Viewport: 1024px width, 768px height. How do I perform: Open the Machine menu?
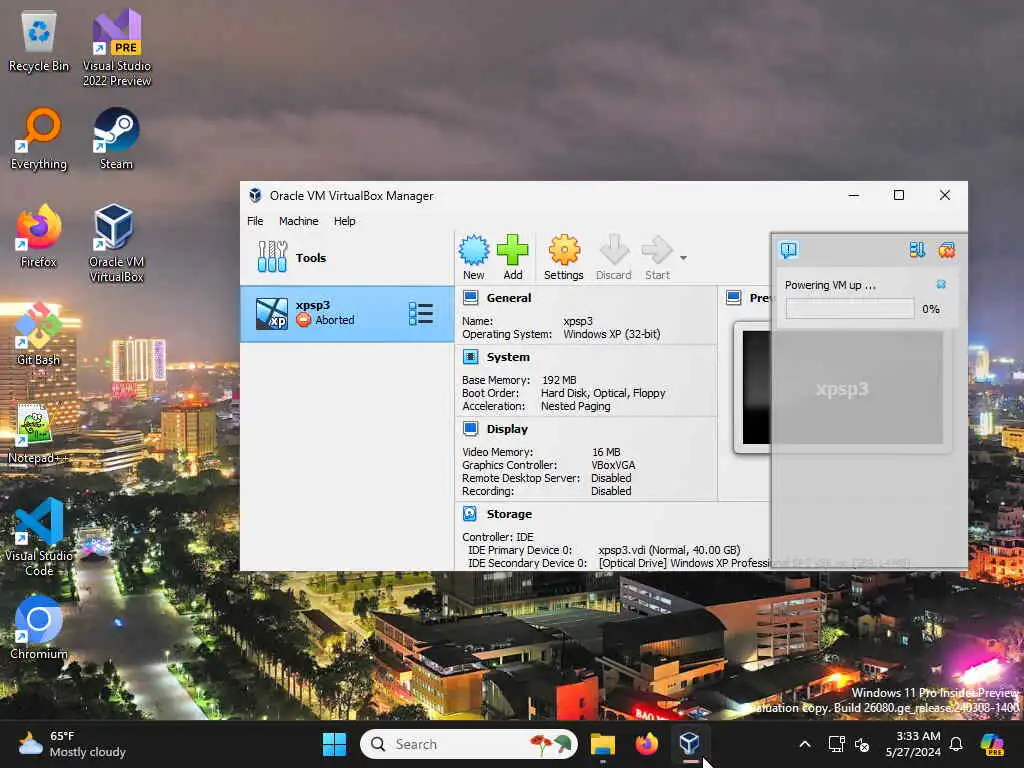[298, 221]
